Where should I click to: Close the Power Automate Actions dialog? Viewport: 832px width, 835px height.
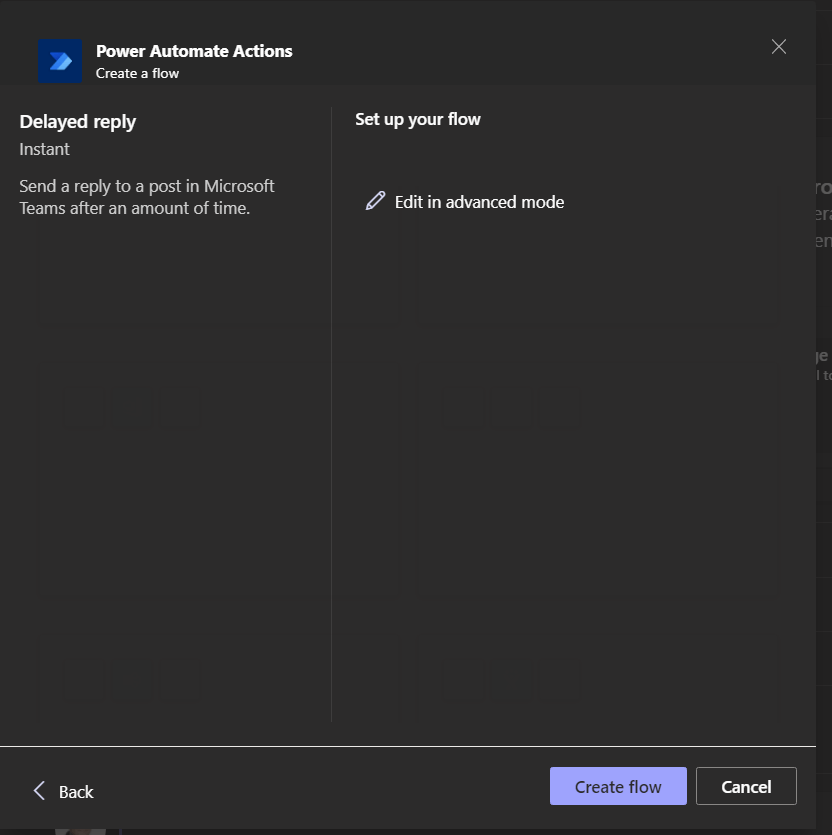pos(779,46)
